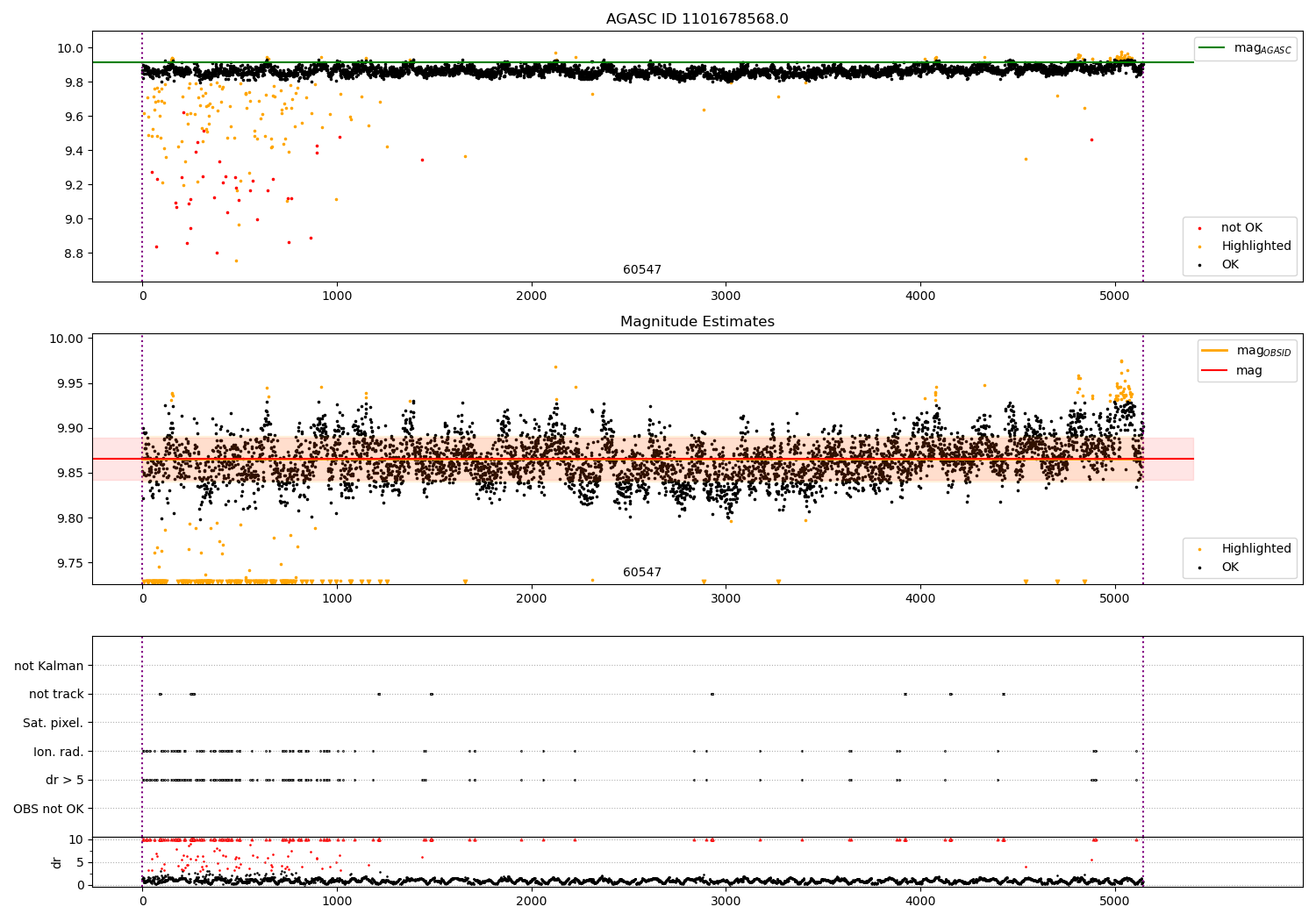Screen dimensions: 1316x921
Task: Click the '9.80' y-tick of Magnitude Estimates
Action: 72,518
